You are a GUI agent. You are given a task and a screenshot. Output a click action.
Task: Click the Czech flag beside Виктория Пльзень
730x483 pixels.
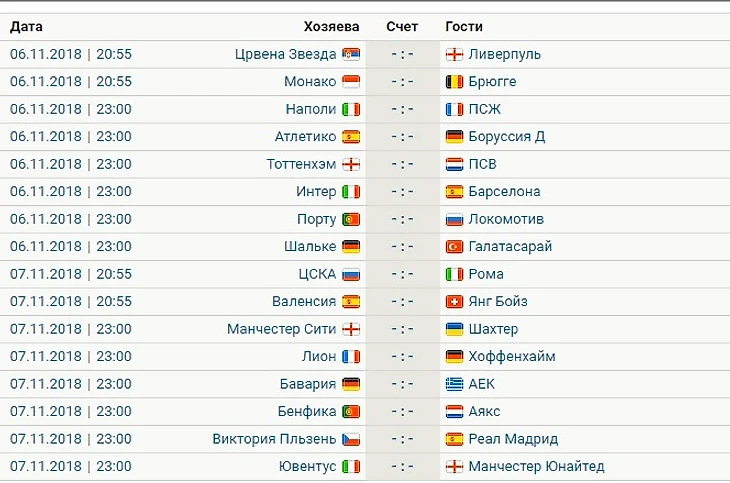tap(351, 439)
